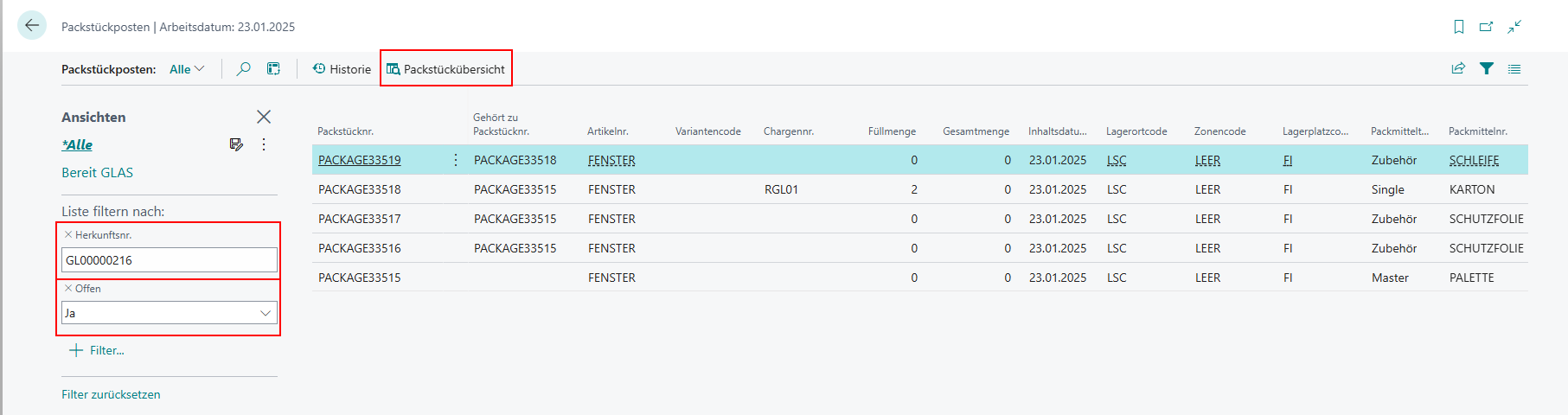Open more options for Alle view

click(264, 144)
